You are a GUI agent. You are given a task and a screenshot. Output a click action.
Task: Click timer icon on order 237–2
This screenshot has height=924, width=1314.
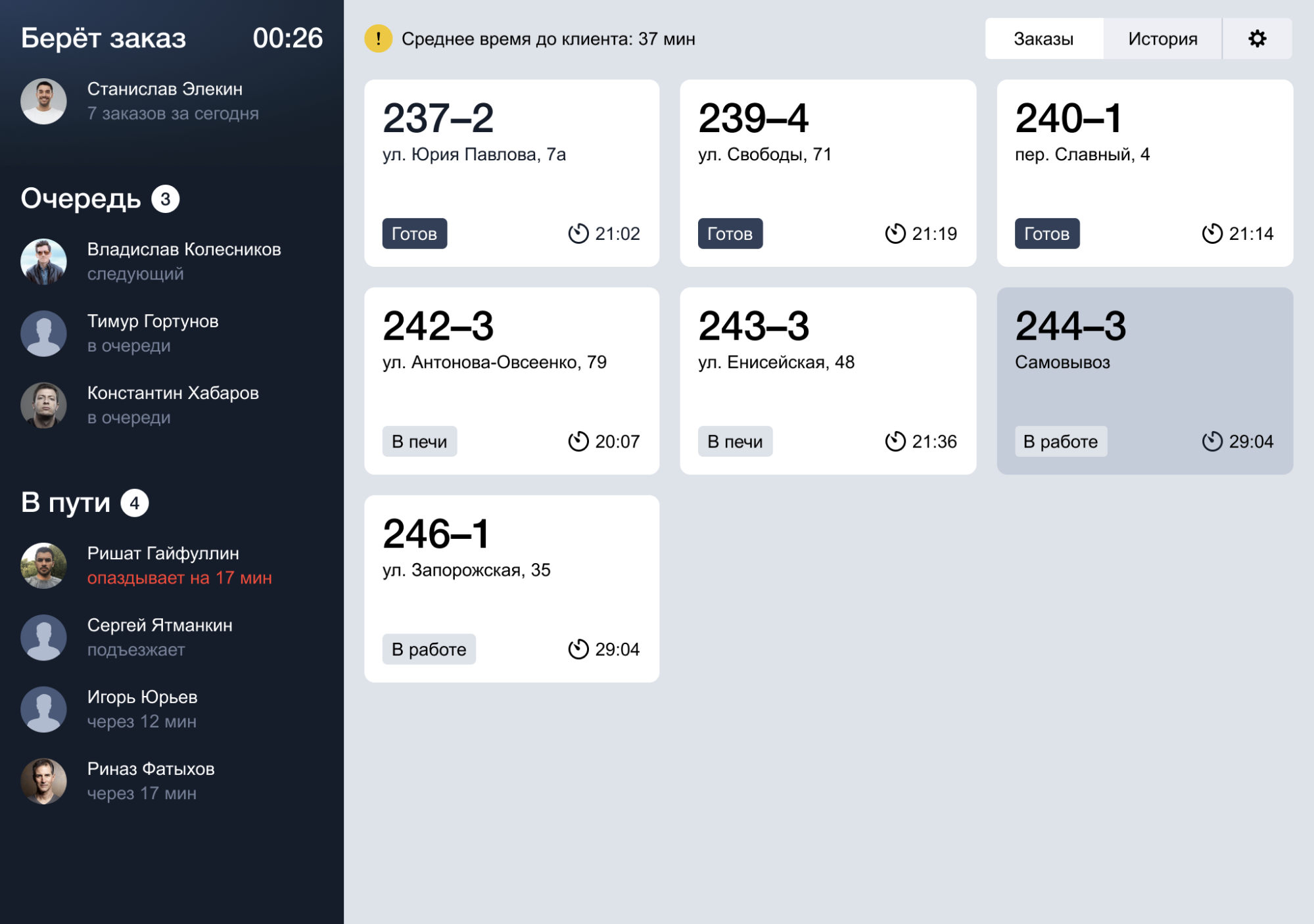coord(578,233)
